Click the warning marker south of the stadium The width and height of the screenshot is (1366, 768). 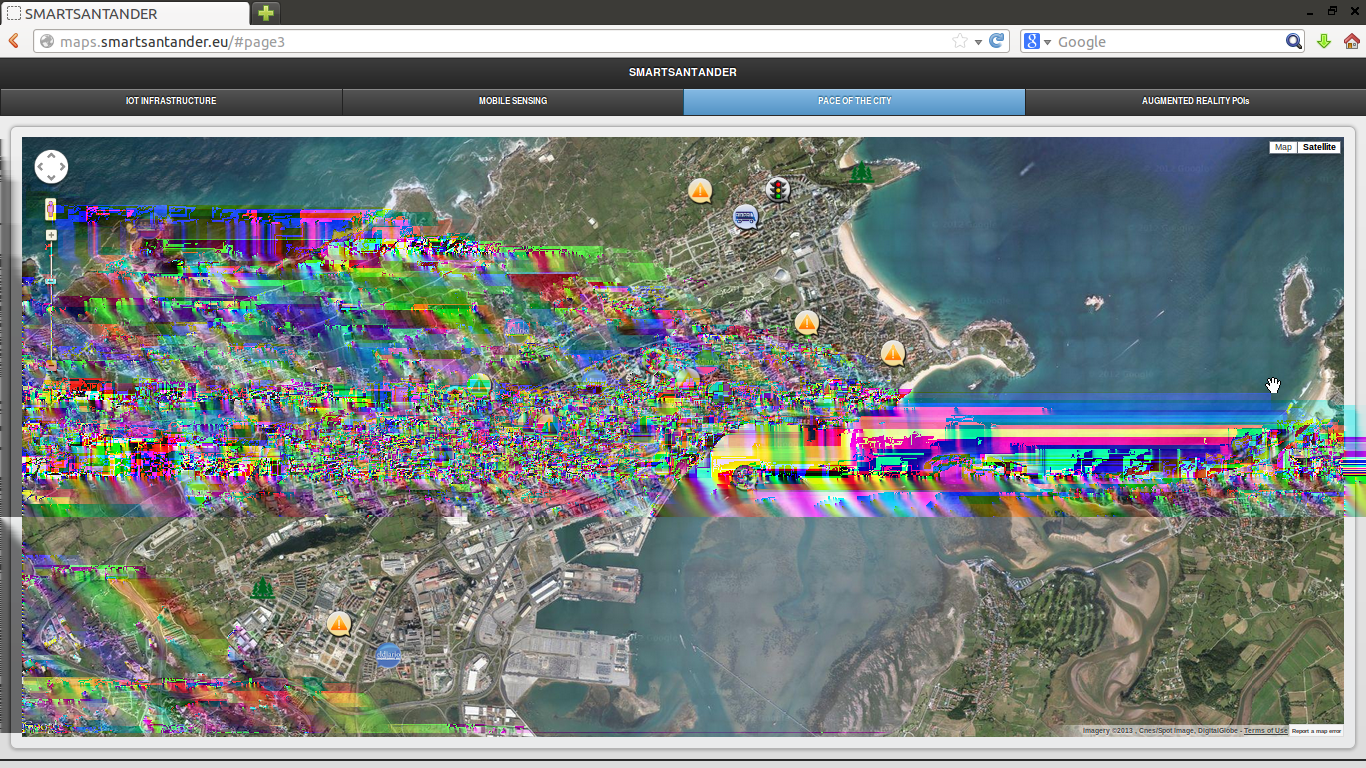[x=807, y=323]
